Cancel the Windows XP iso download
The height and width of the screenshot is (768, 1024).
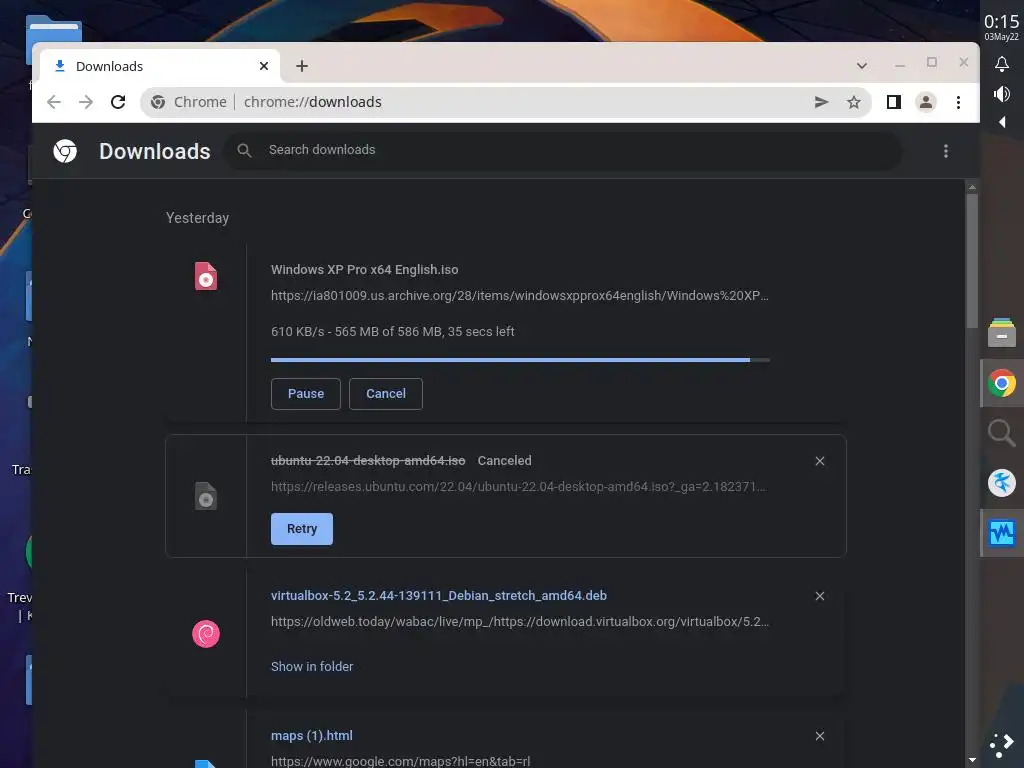(x=385, y=394)
